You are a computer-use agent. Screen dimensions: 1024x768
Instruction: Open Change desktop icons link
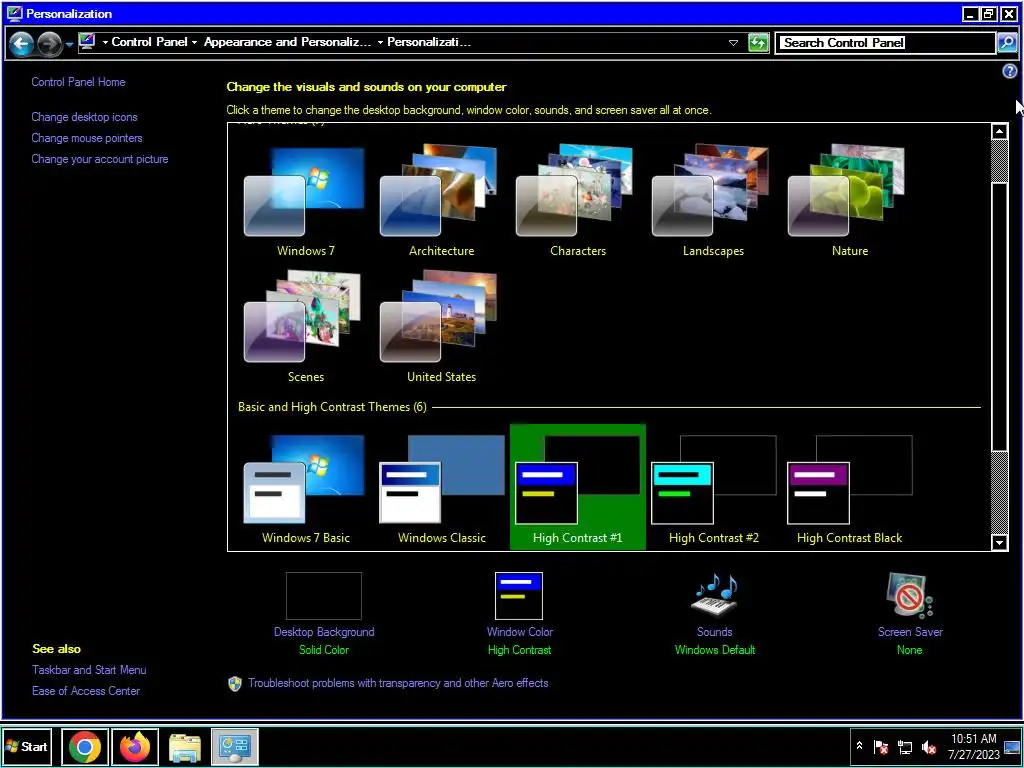pos(84,117)
